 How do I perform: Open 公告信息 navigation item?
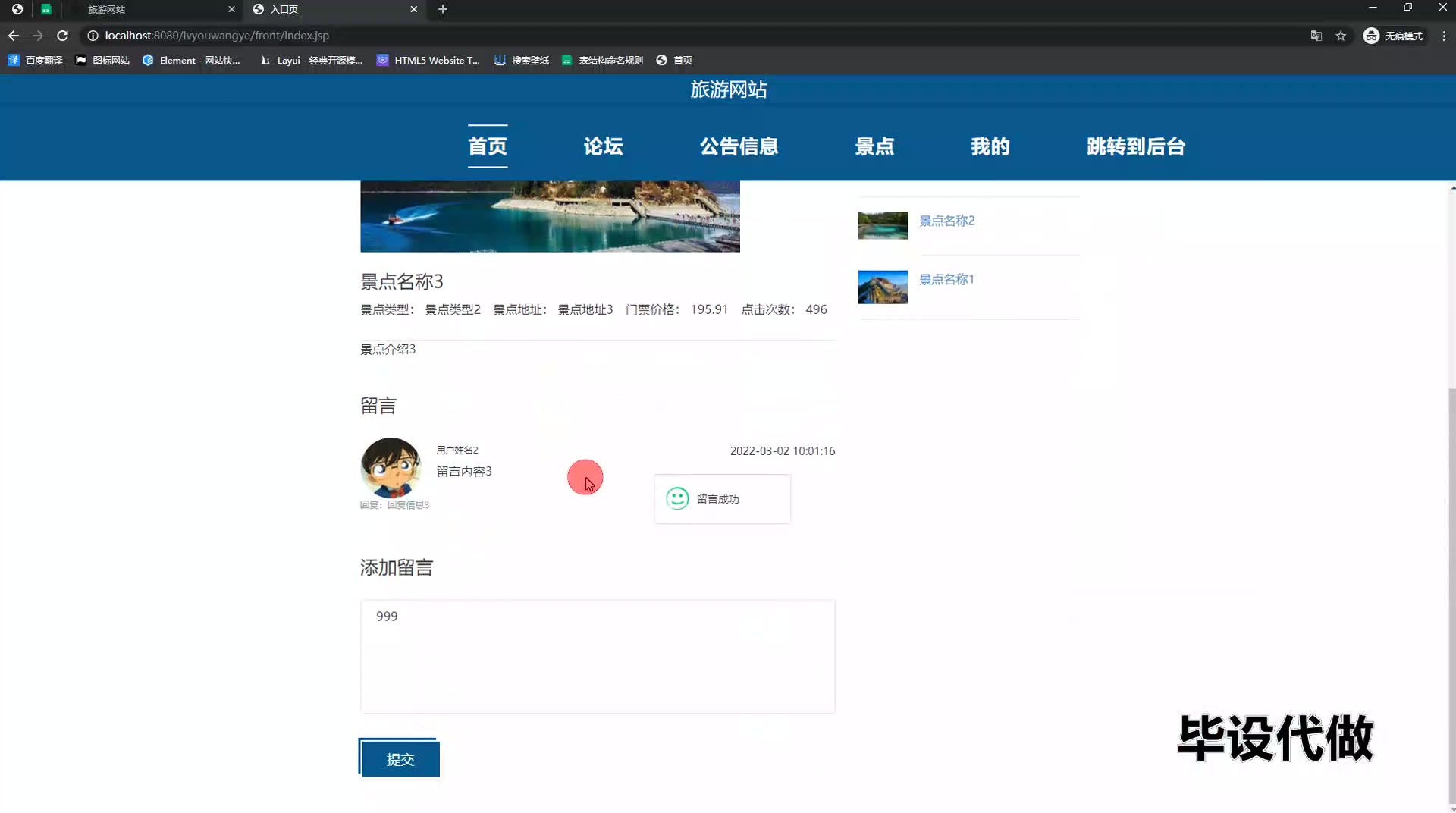point(739,146)
